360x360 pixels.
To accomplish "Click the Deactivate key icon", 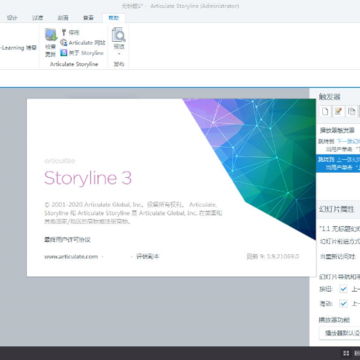I will (64, 32).
